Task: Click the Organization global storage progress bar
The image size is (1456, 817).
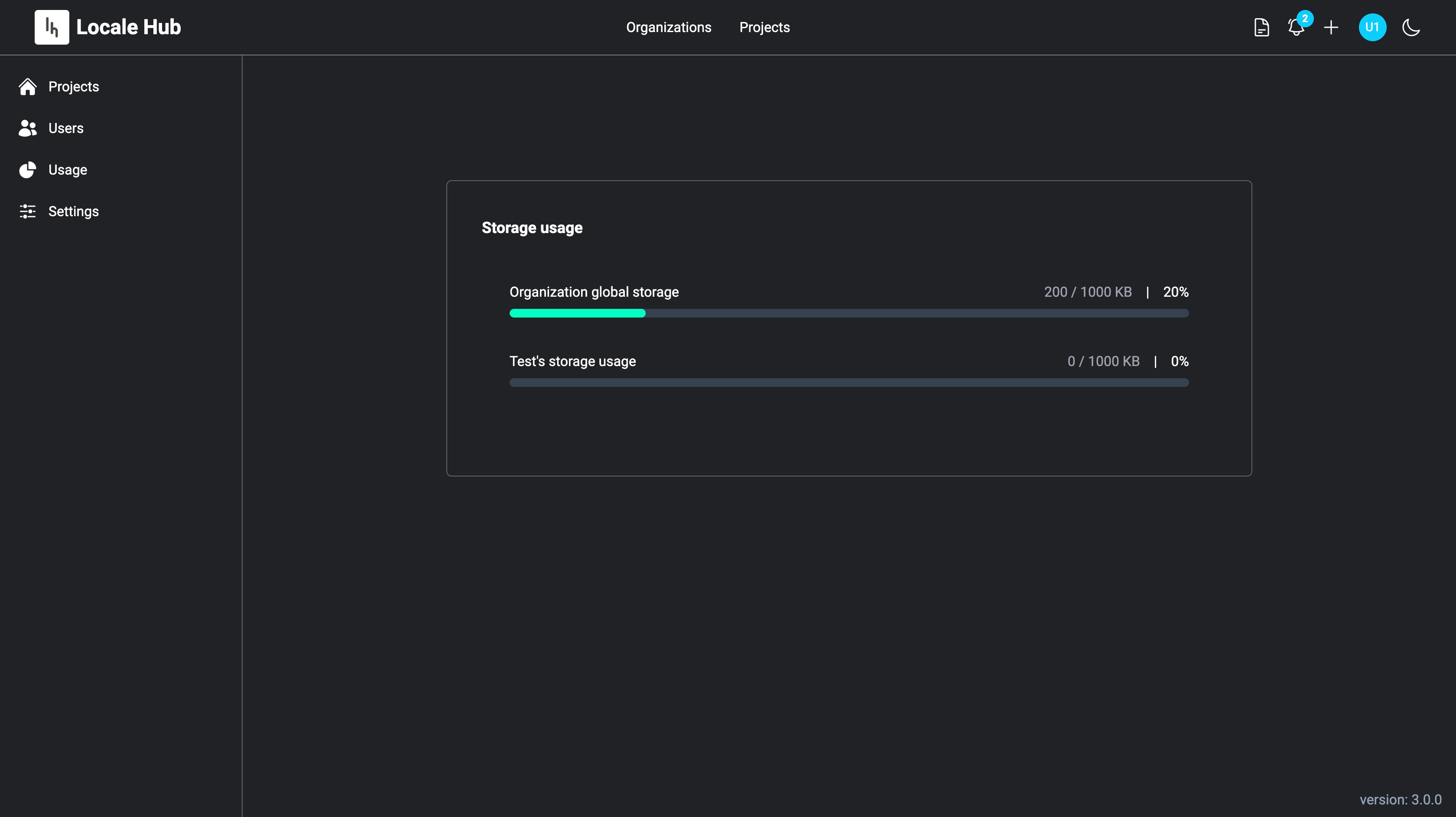Action: (849, 313)
